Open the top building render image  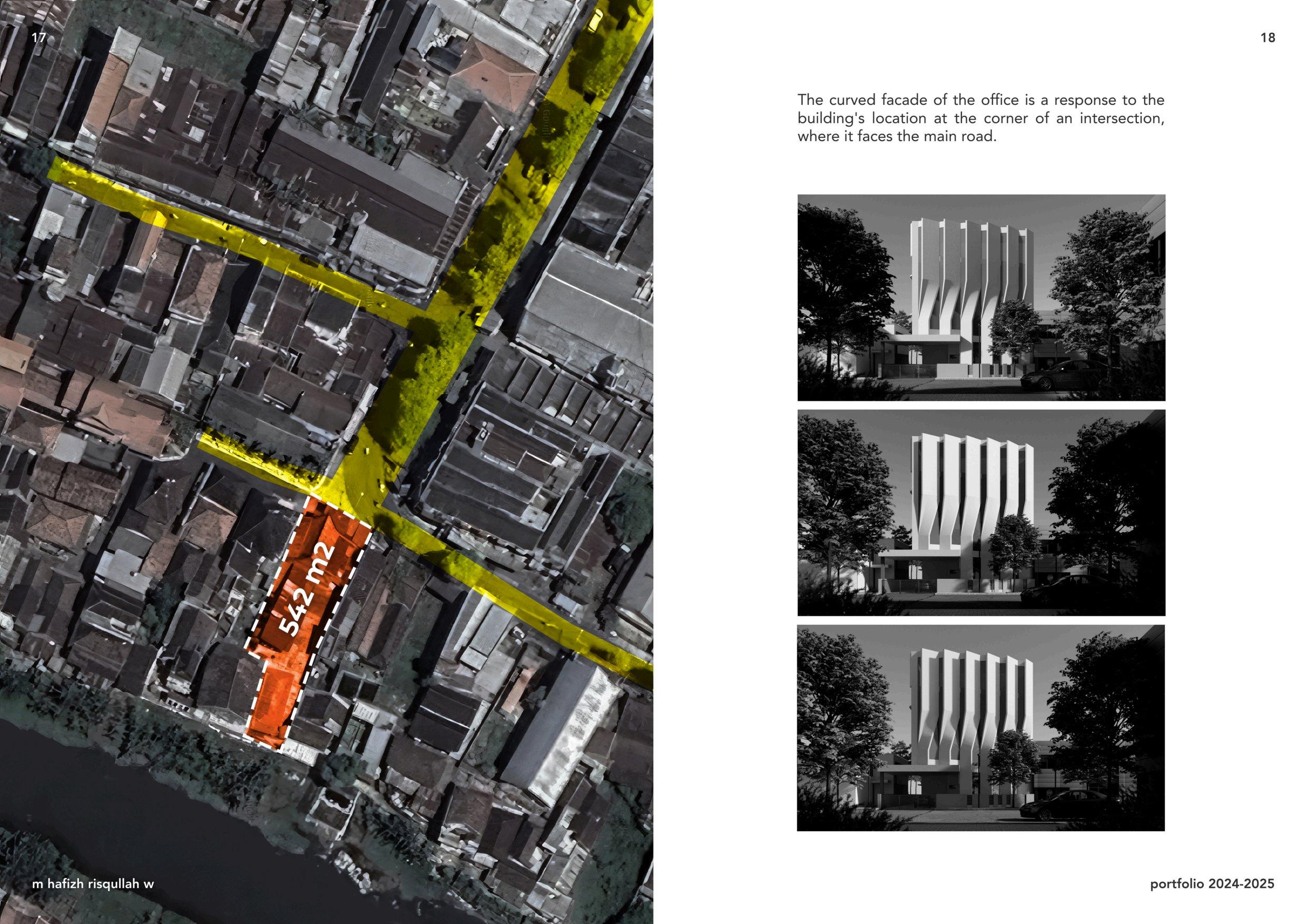click(x=981, y=298)
